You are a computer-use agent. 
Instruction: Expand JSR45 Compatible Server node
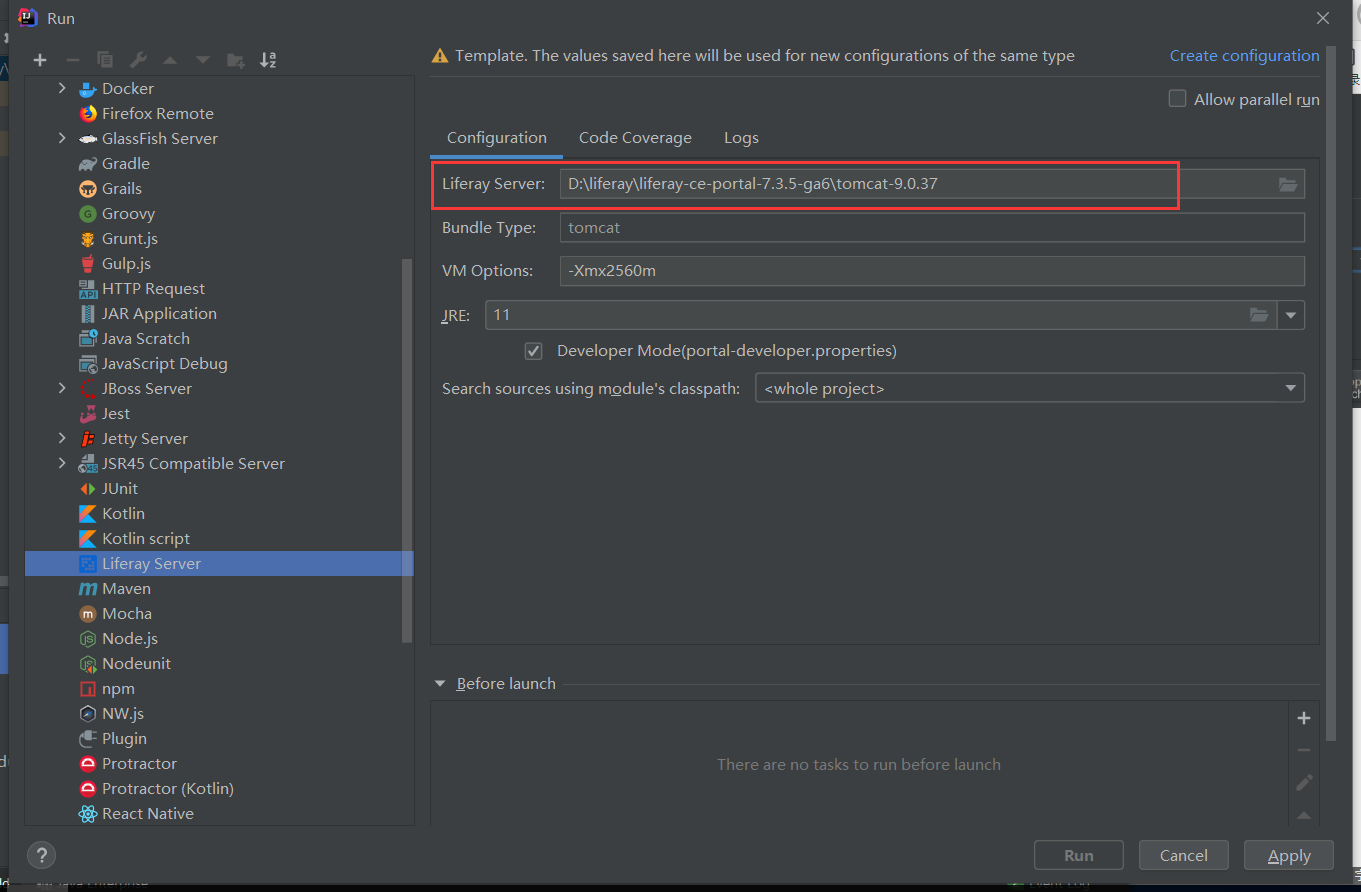pyautogui.click(x=62, y=463)
